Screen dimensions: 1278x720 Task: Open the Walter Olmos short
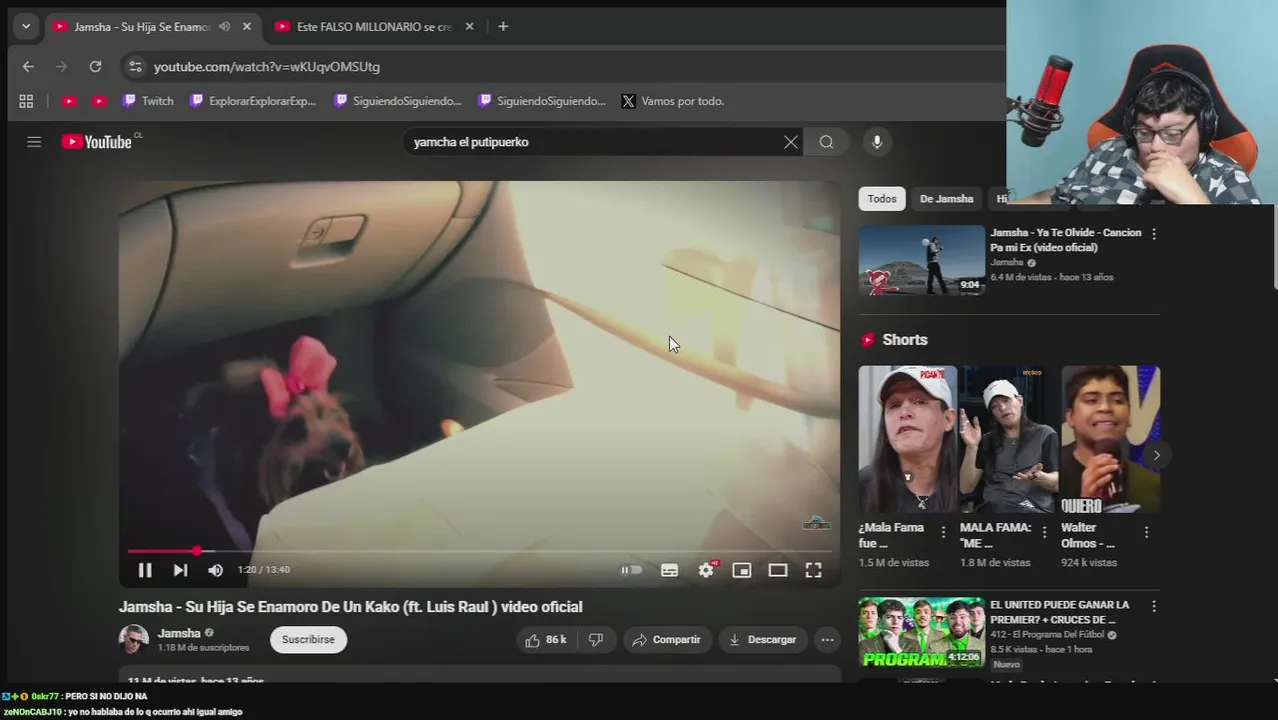(x=1110, y=439)
